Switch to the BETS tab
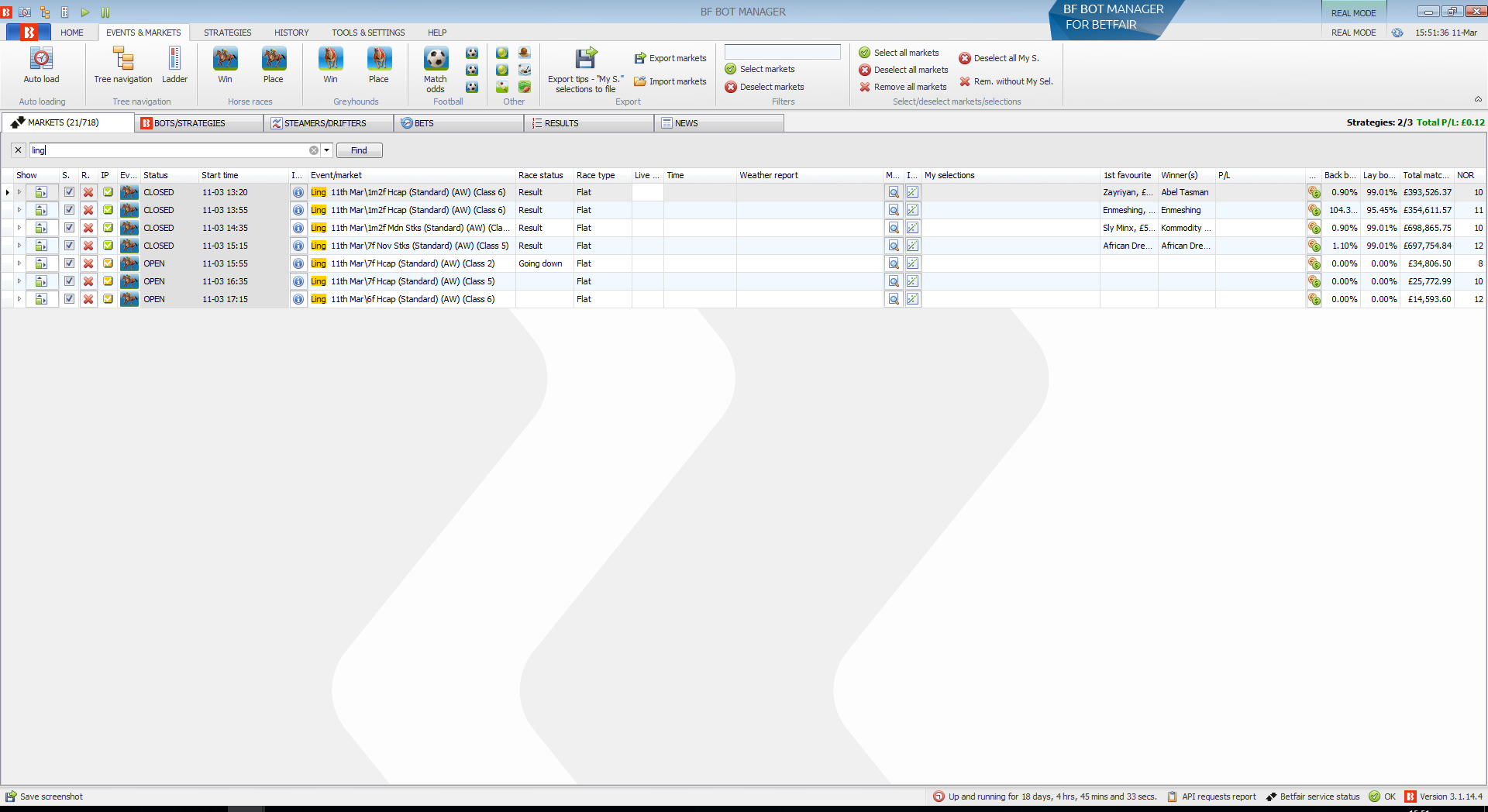The width and height of the screenshot is (1488, 812). pyautogui.click(x=459, y=123)
